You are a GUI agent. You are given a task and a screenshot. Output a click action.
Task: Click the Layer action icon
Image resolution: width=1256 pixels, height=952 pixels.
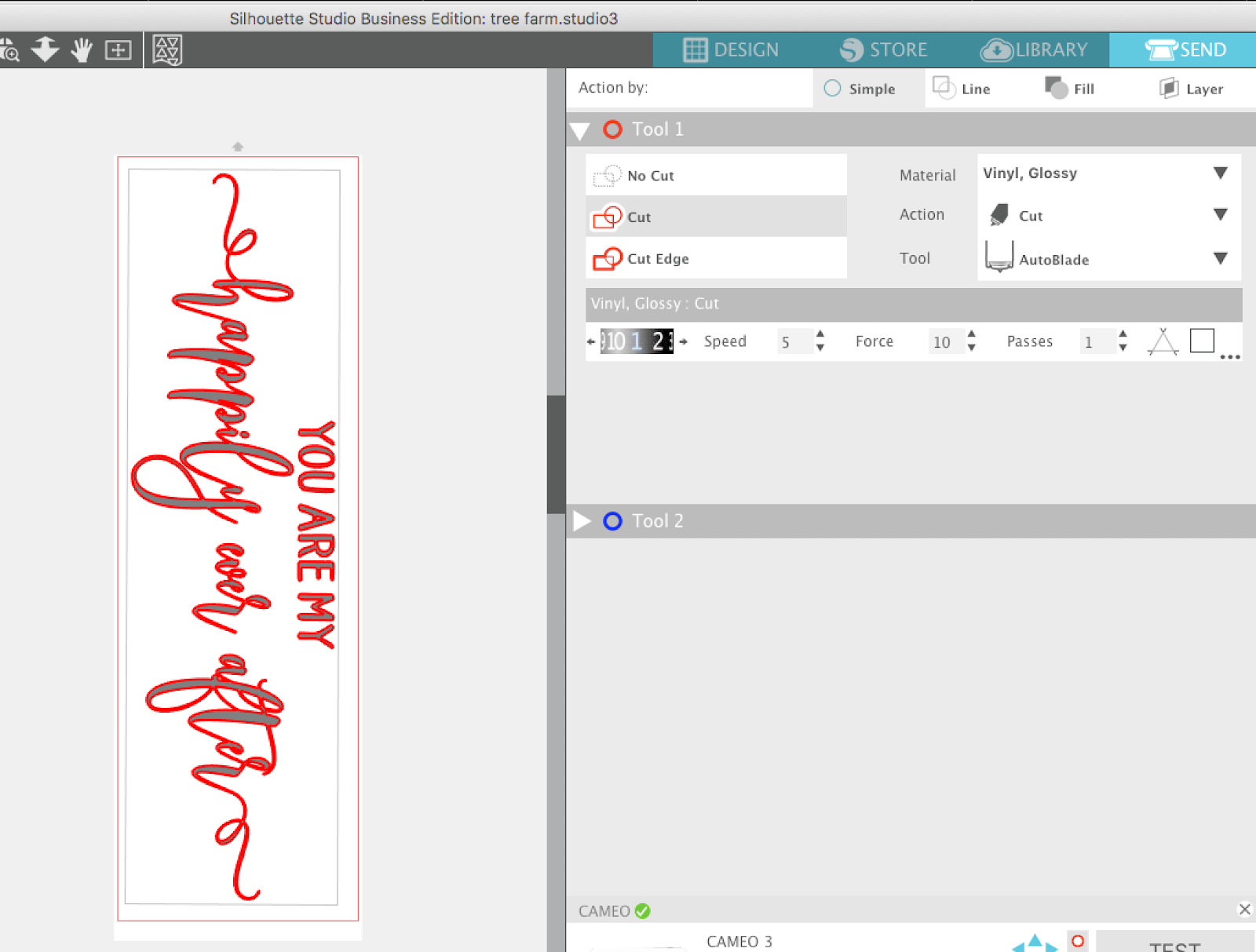coord(1169,88)
